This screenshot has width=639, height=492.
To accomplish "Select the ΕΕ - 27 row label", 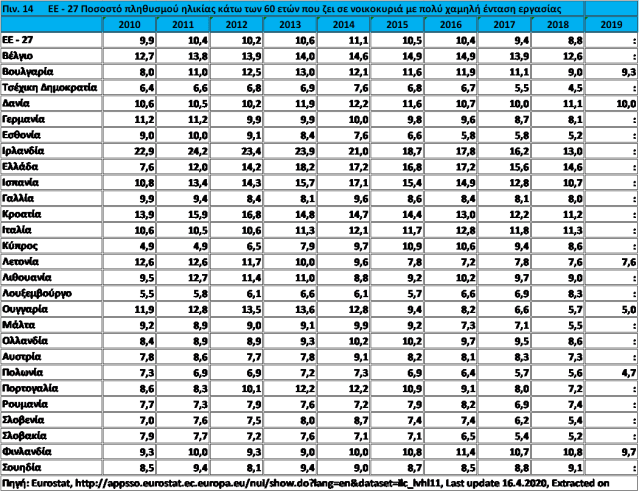I will click(21, 40).
